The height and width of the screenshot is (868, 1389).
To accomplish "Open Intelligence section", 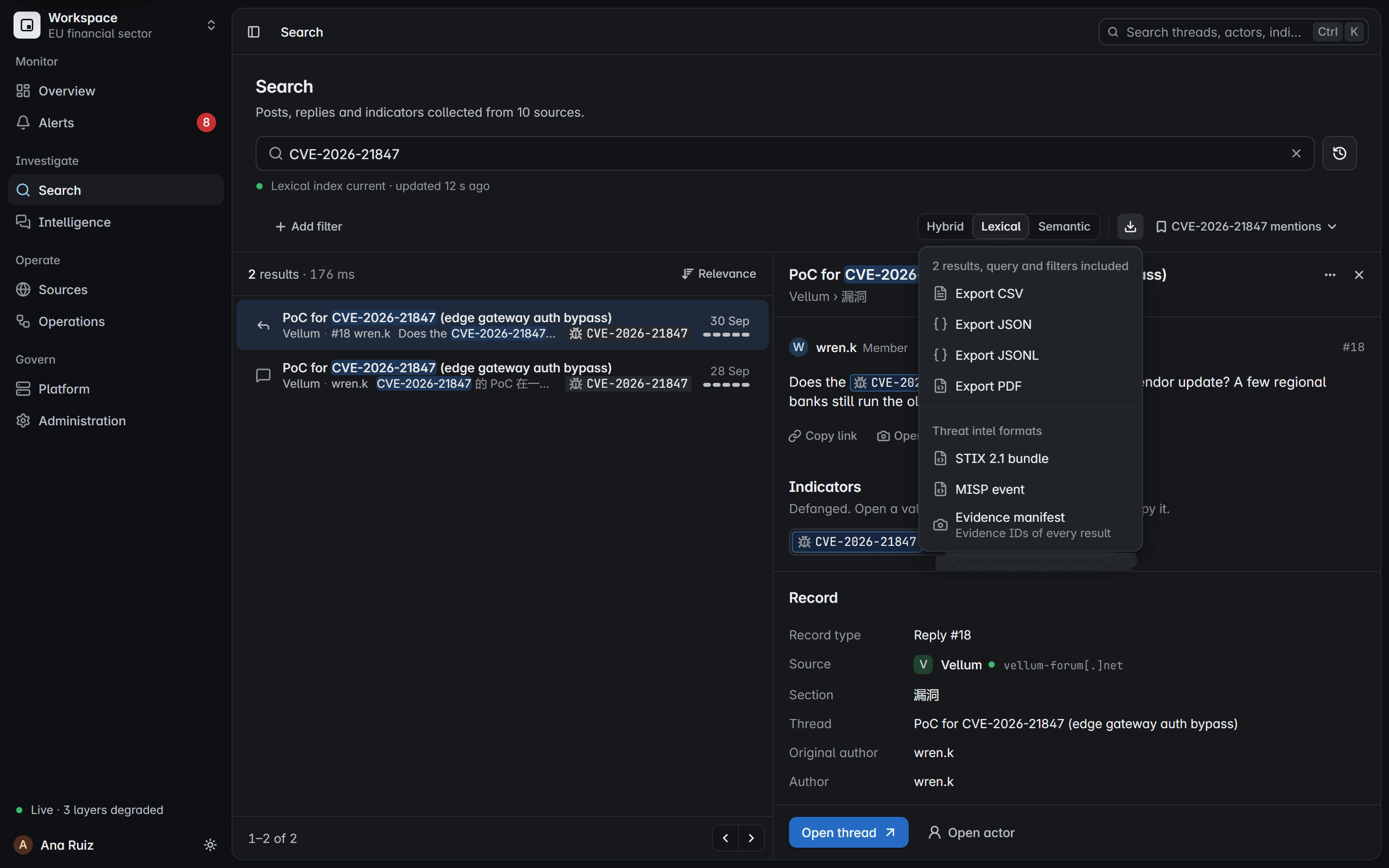I will coord(115,222).
